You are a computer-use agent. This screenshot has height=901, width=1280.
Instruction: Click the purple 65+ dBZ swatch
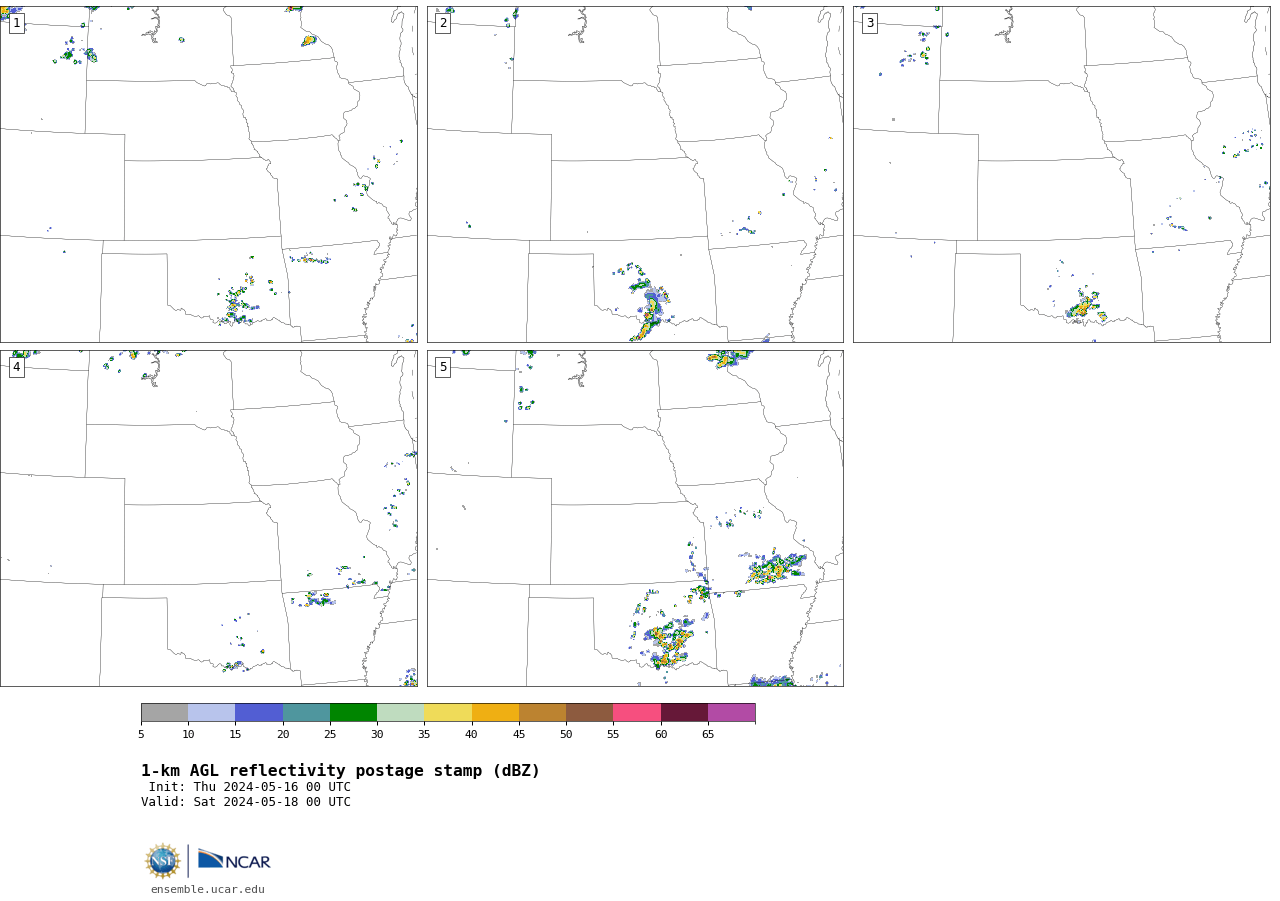(x=732, y=713)
